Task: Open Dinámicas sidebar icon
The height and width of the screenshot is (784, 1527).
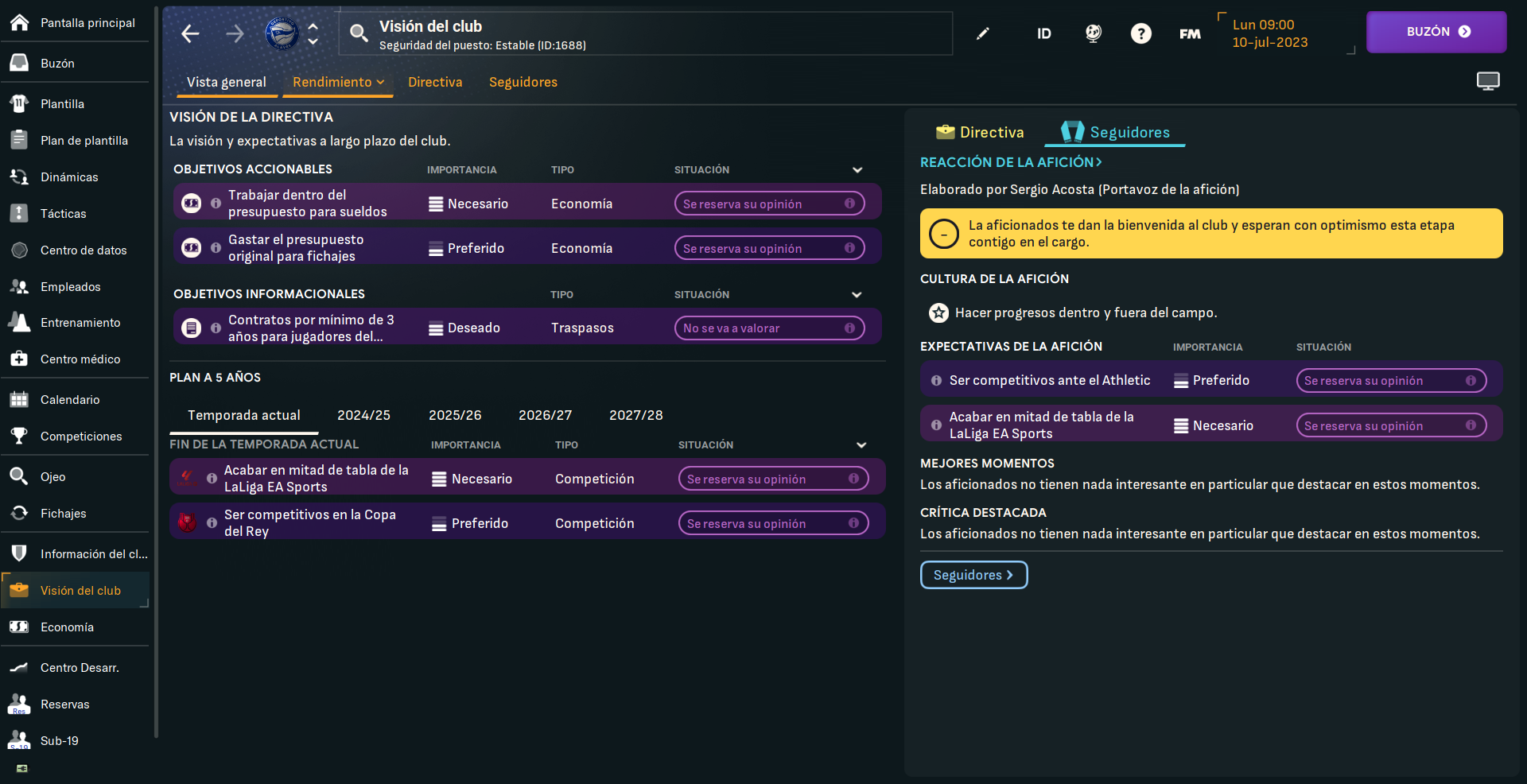Action: click(x=19, y=177)
